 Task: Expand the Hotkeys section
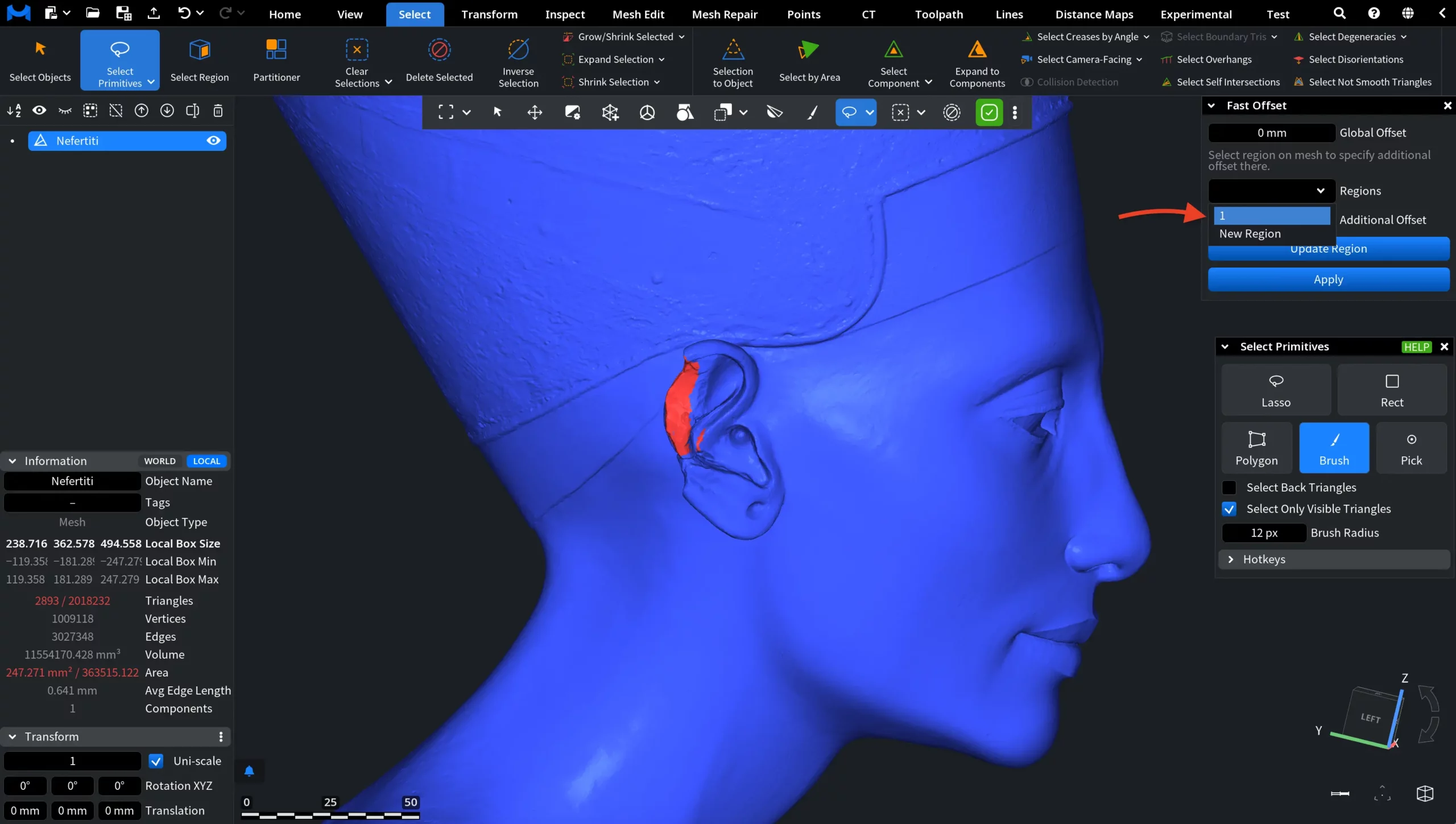1334,559
